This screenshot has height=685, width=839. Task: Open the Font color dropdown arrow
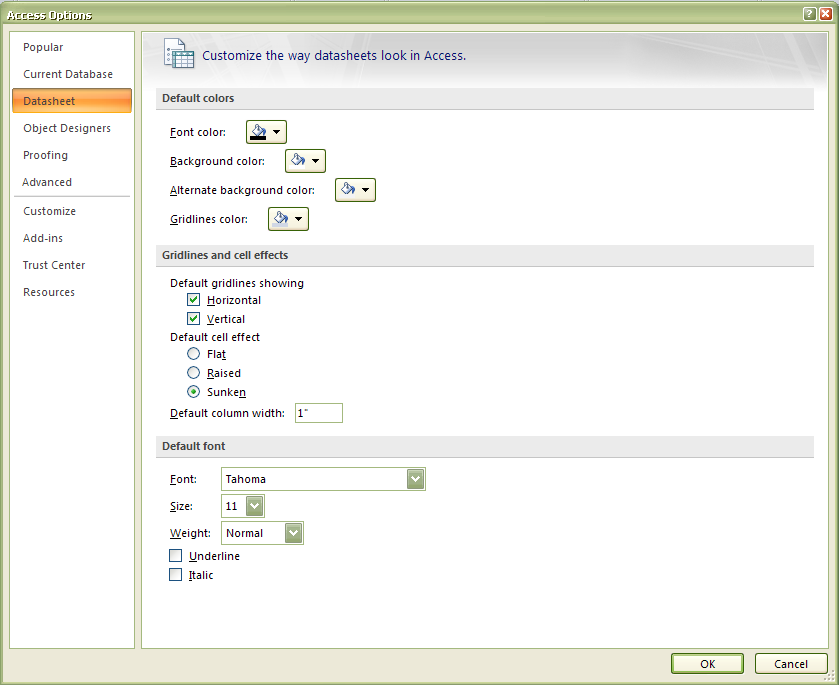(277, 132)
